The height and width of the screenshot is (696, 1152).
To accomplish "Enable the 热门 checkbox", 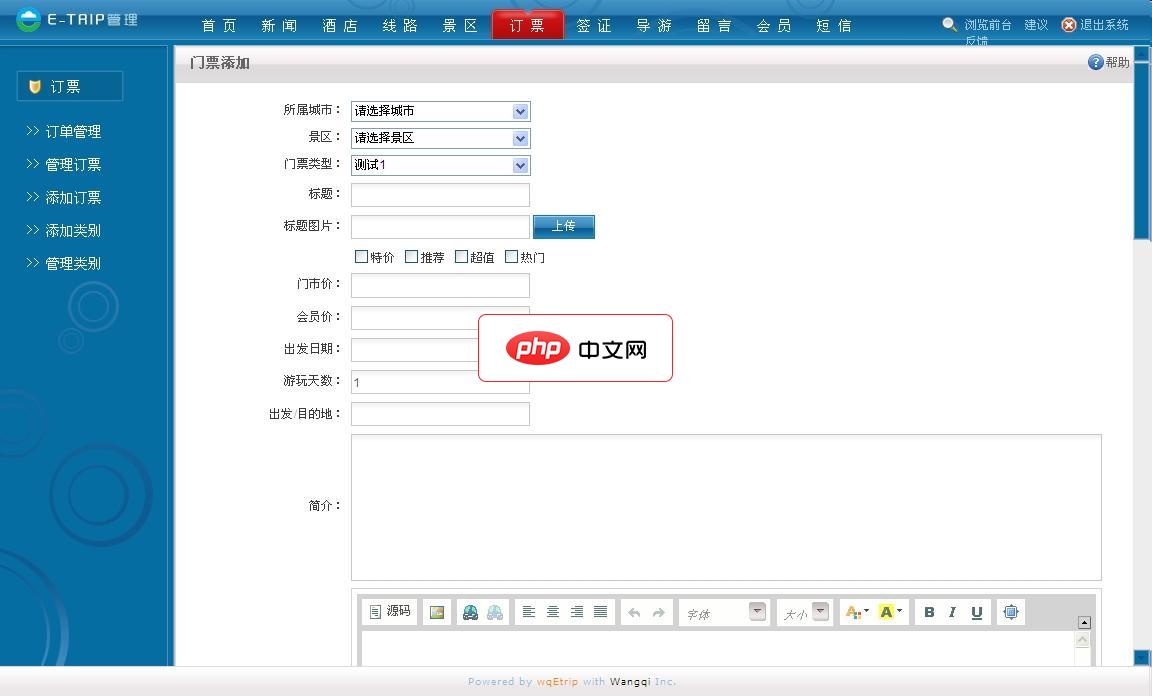I will (512, 256).
